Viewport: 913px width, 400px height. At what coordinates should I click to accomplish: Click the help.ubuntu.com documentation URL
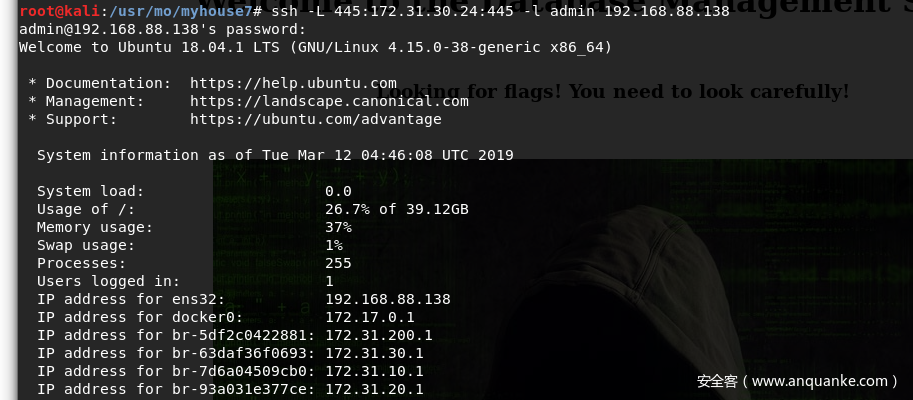[x=293, y=83]
